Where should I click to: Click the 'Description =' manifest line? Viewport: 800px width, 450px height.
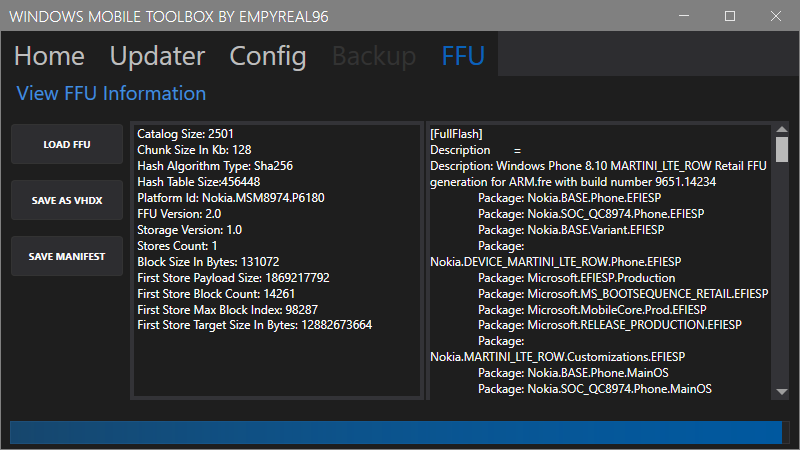[x=476, y=150]
